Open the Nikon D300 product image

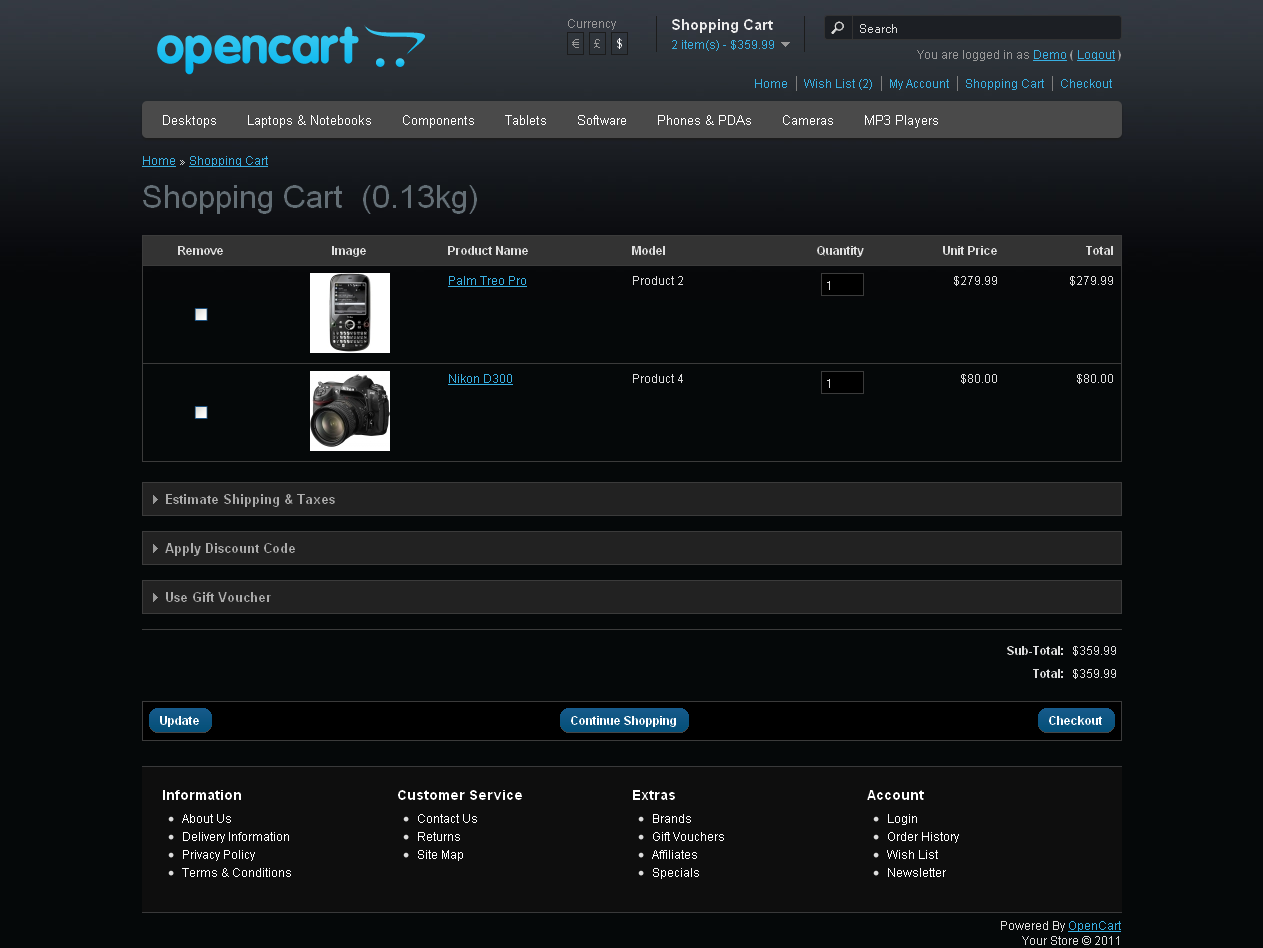(x=349, y=411)
